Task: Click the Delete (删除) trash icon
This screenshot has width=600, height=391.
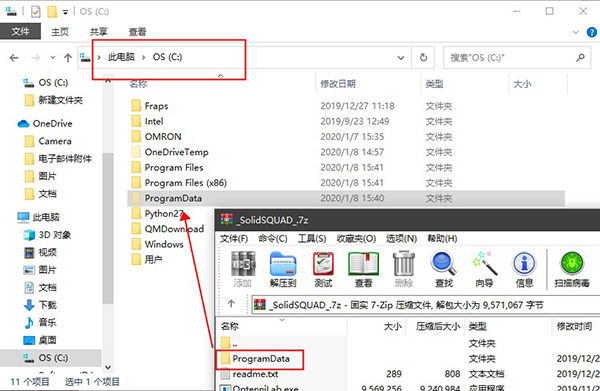Action: [x=404, y=269]
